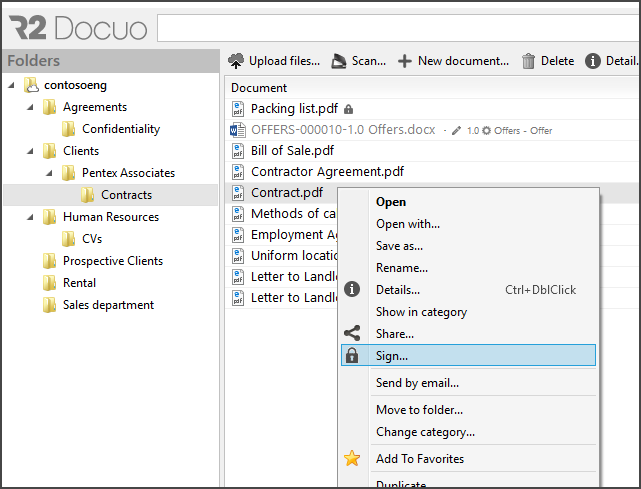Click the lock icon next to Packing list.pdf

(348, 108)
